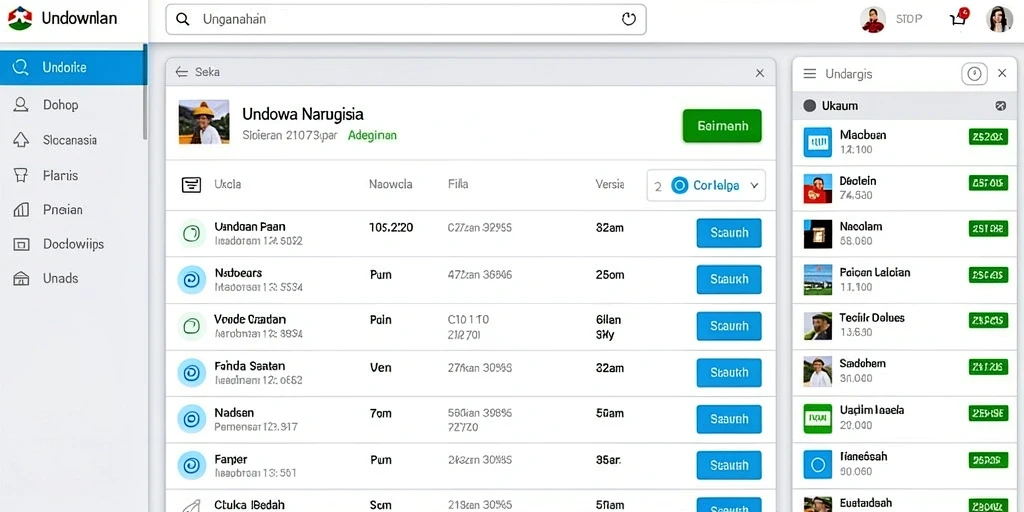Select the radio dot beside Ukaum
The image size is (1024, 512).
click(x=810, y=106)
